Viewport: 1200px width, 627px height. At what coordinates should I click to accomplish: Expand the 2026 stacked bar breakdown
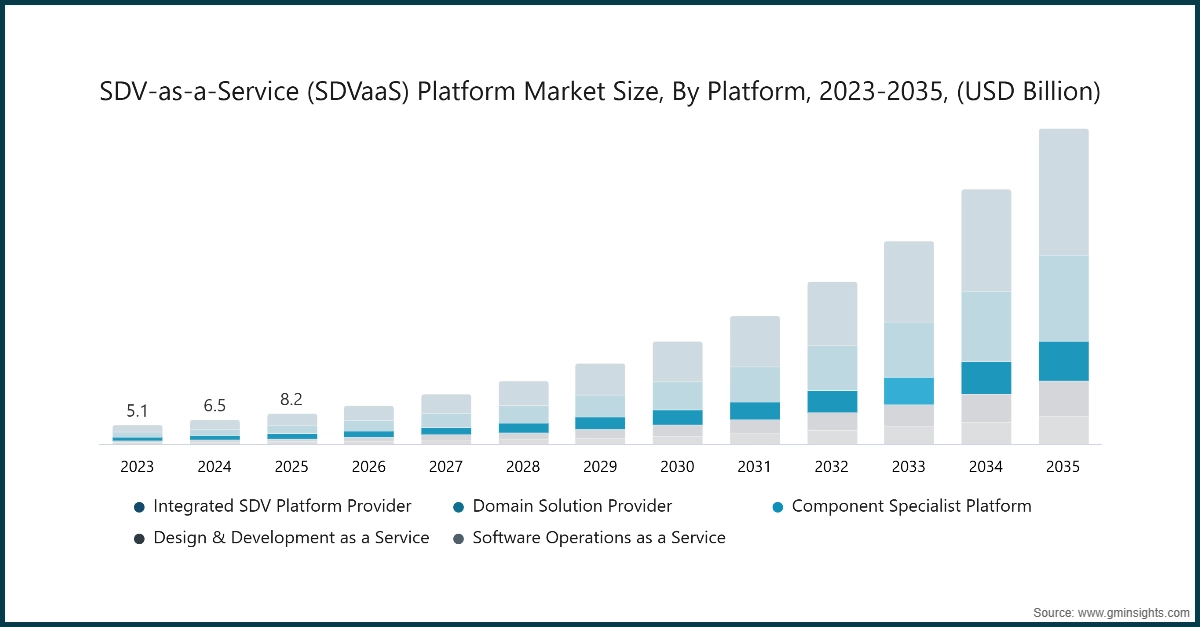coord(369,425)
